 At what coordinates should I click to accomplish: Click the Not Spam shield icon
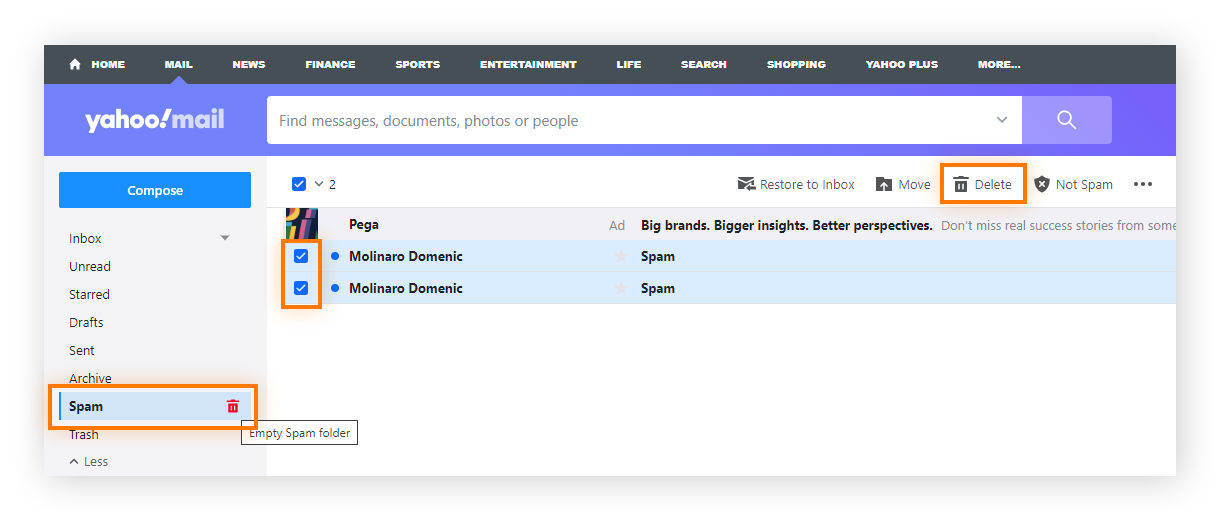click(1042, 184)
